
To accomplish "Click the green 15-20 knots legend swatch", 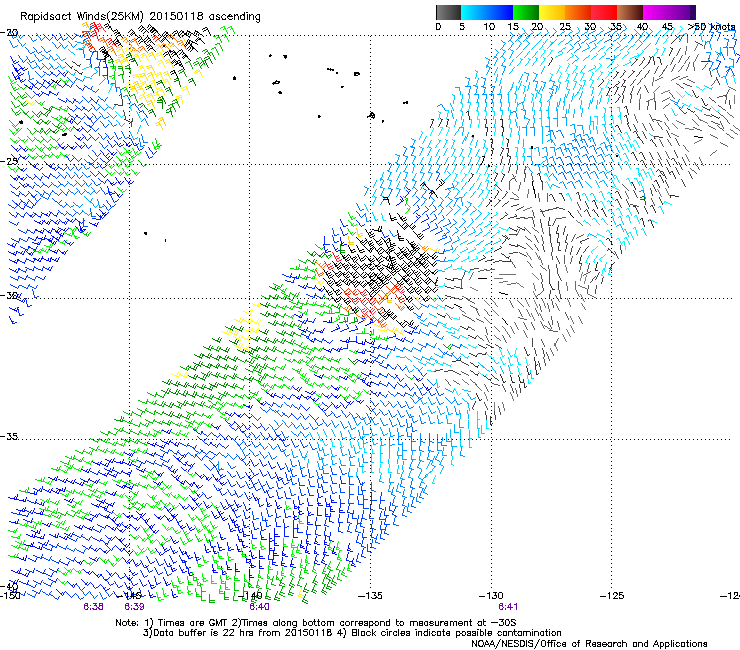I will tap(526, 12).
